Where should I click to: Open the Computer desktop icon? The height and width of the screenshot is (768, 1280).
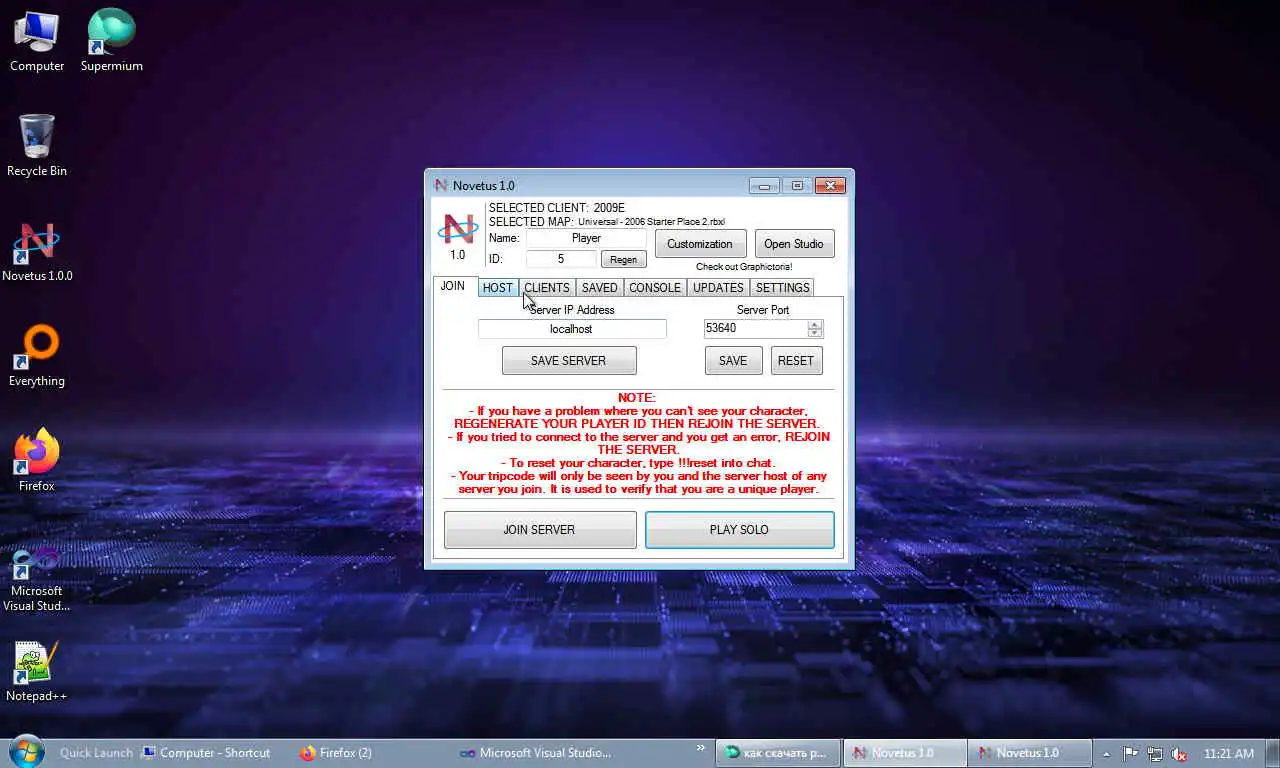tap(37, 42)
